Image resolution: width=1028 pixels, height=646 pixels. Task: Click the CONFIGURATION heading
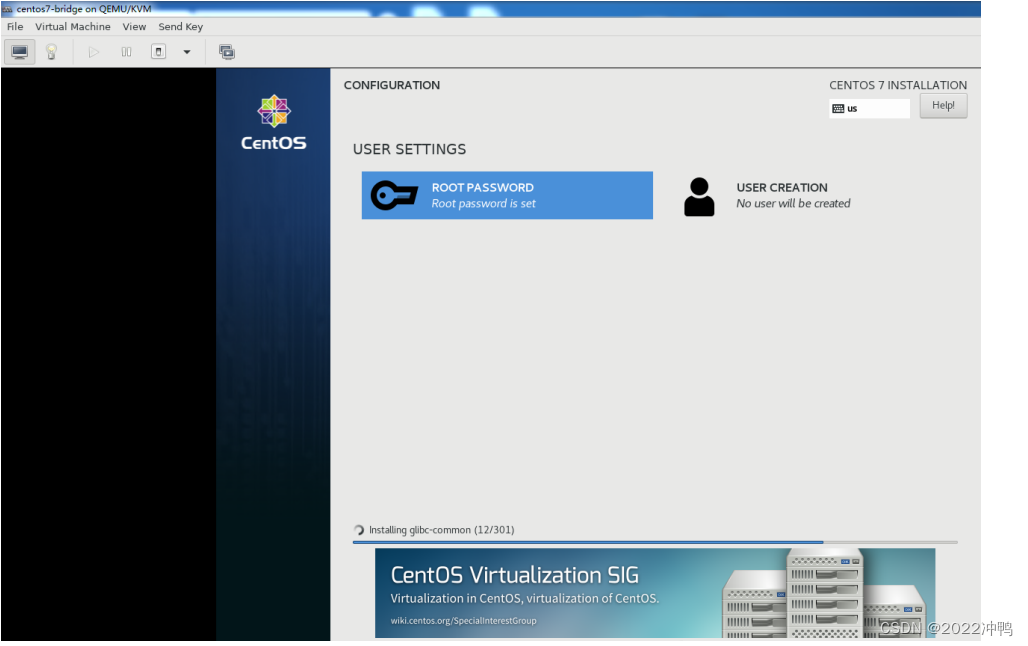coord(392,85)
